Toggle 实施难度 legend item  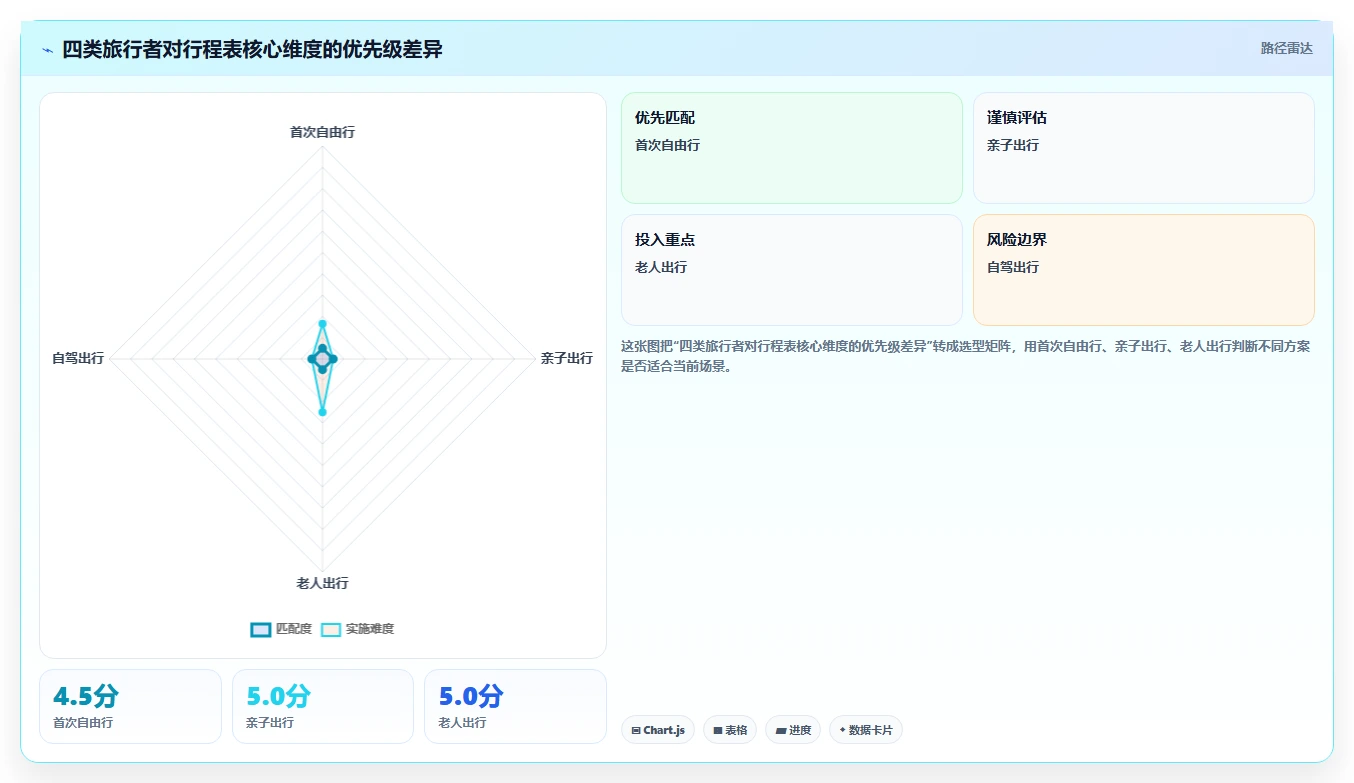point(357,629)
